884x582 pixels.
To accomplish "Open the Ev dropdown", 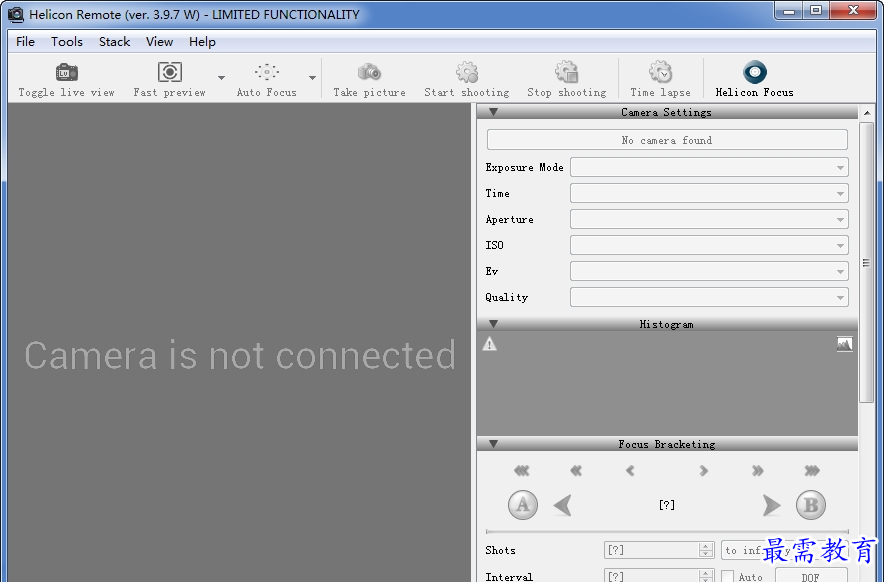I will pos(709,271).
